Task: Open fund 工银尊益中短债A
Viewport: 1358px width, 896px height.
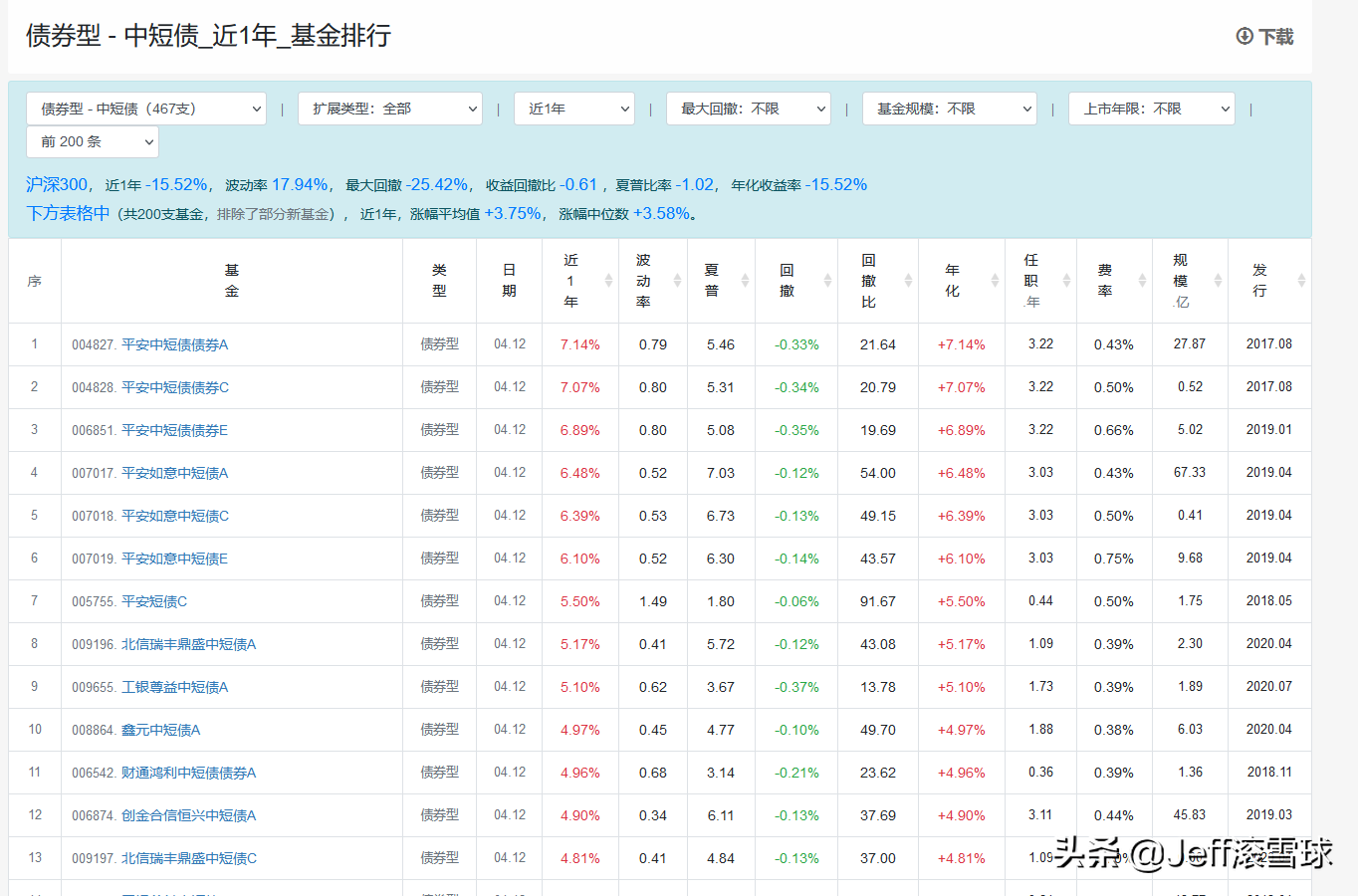Action: point(175,687)
